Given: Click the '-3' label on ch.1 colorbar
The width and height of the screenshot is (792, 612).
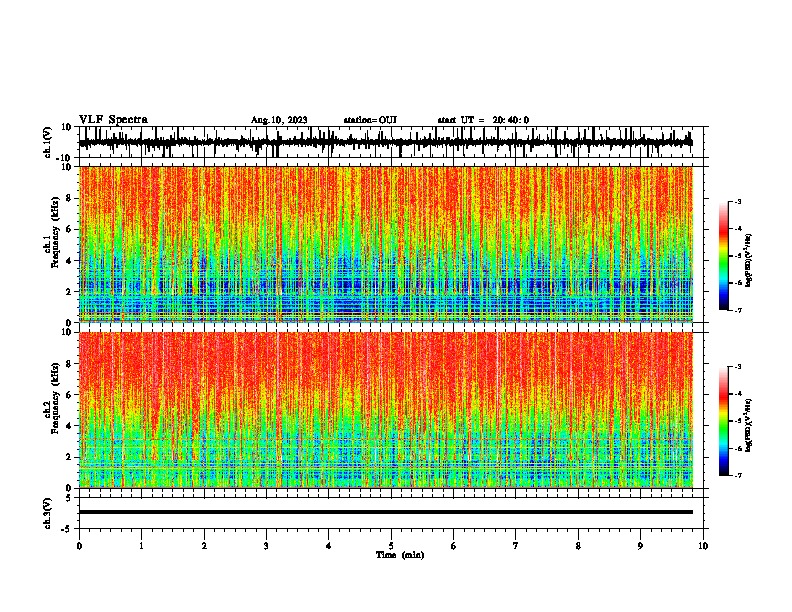Looking at the screenshot, I should pos(737,201).
